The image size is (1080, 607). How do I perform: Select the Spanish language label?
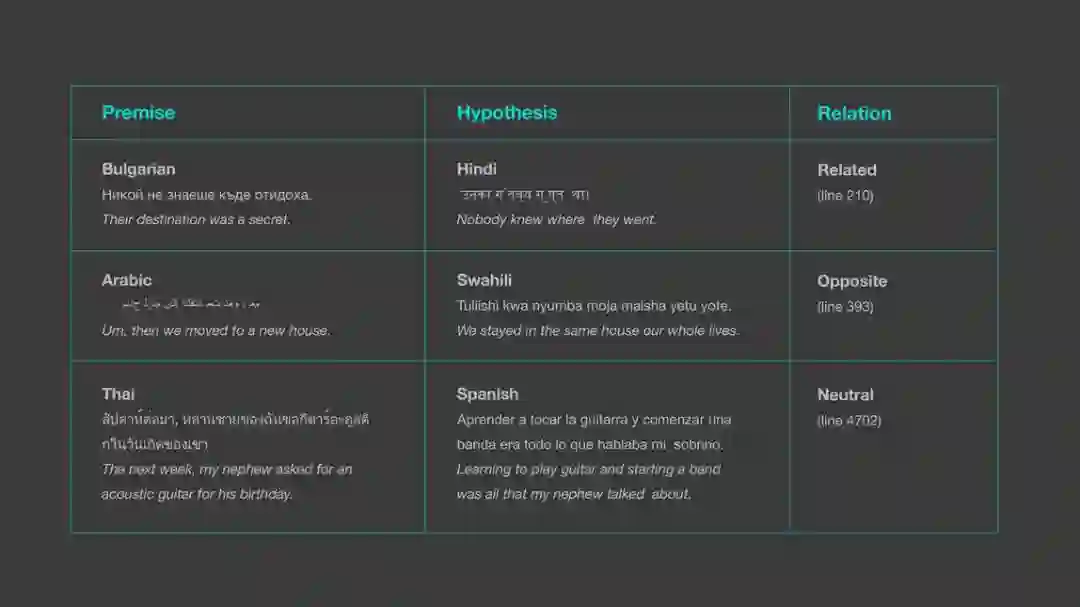coord(487,394)
